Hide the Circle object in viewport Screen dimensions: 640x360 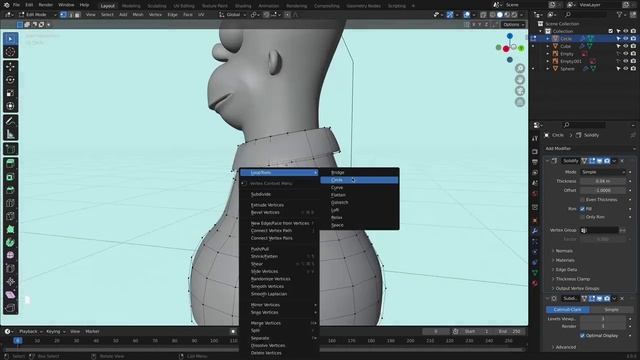pyautogui.click(x=625, y=38)
